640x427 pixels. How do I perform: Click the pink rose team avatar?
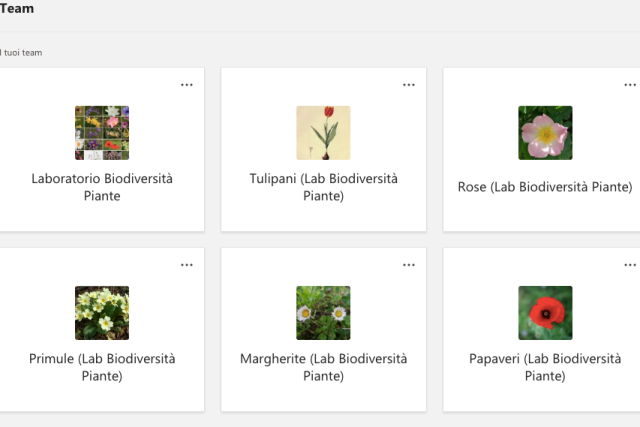click(x=545, y=133)
